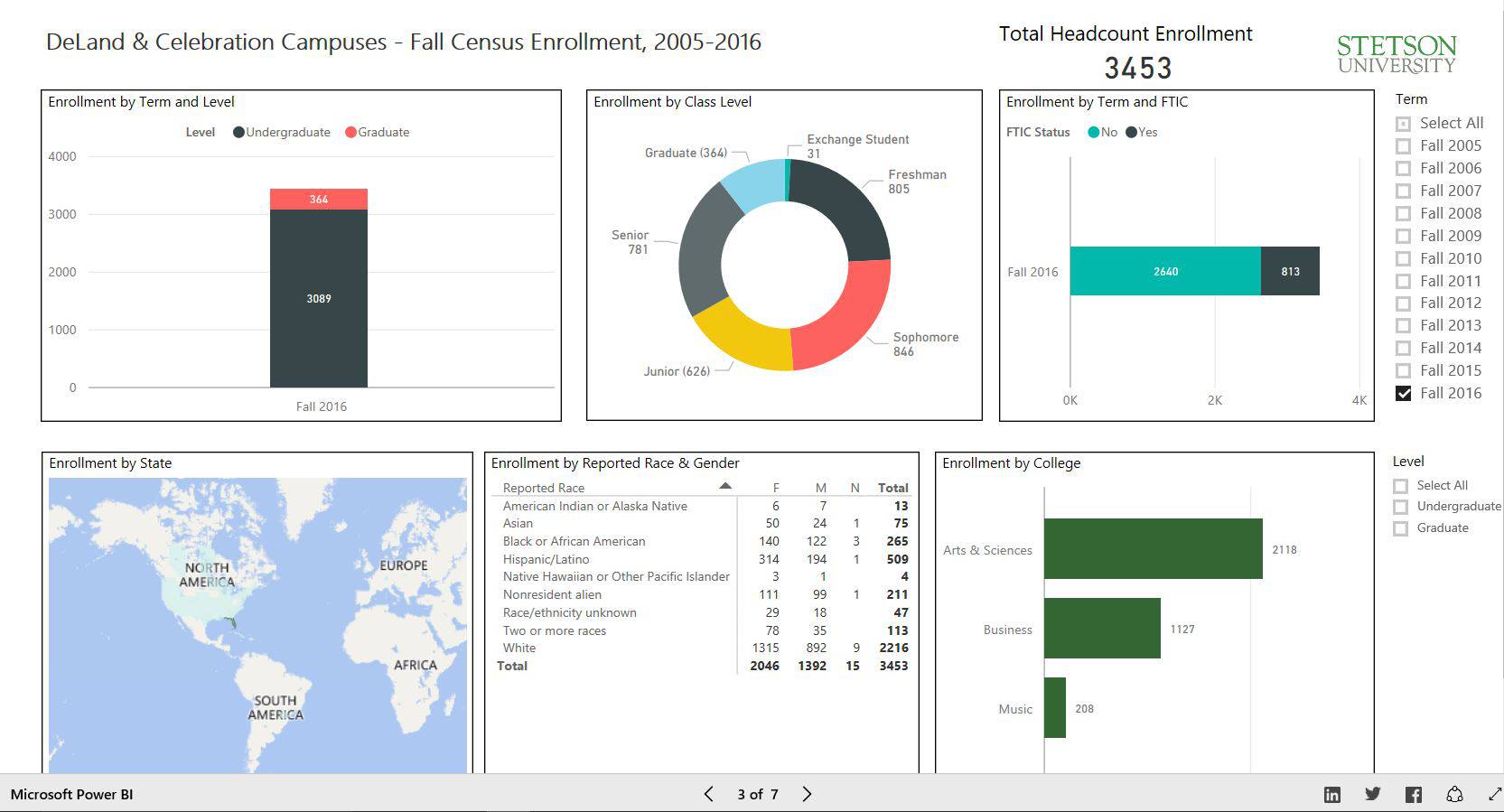Viewport: 1504px width, 812px height.
Task: Check the Fall 2010 term checkbox
Action: tap(1403, 259)
